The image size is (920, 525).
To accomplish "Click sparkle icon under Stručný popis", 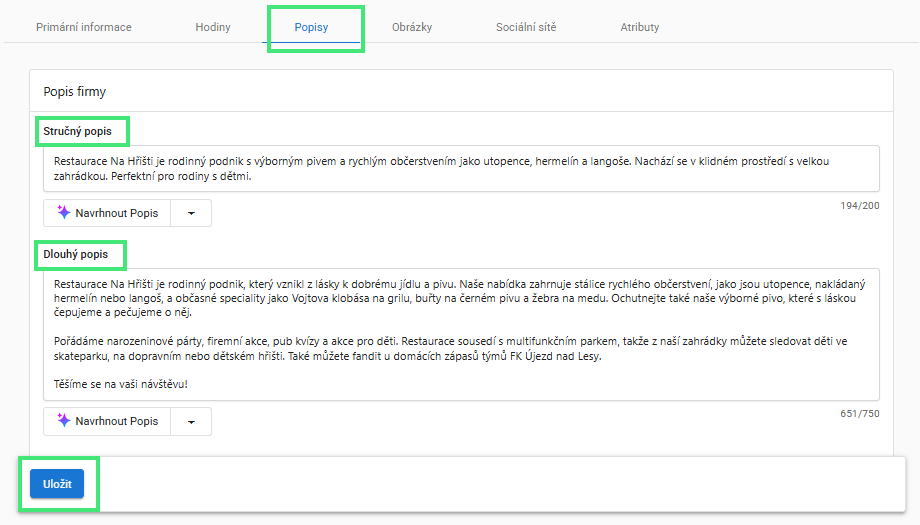I will coord(63,212).
